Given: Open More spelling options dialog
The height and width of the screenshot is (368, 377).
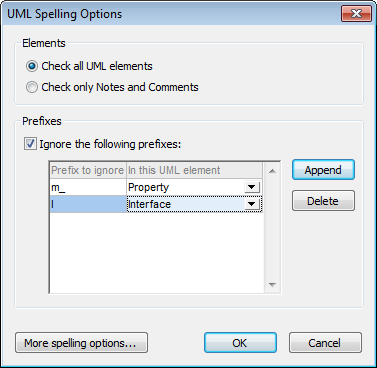Looking at the screenshot, I should coord(81,343).
